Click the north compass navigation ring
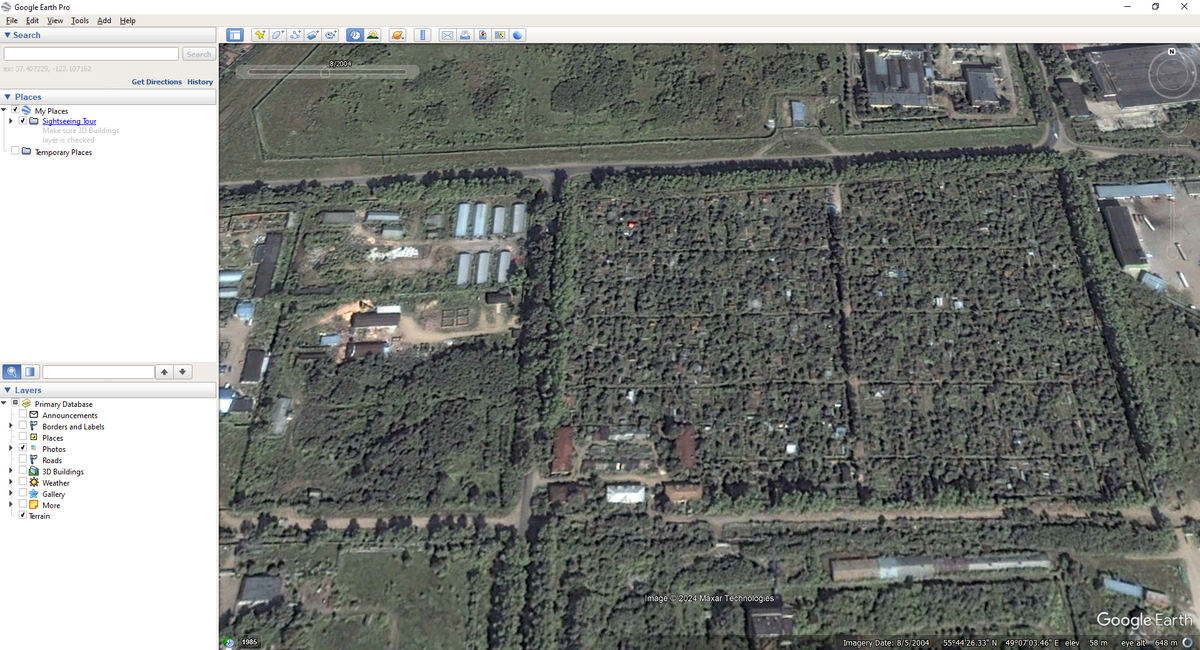This screenshot has height=650, width=1200. [1172, 73]
